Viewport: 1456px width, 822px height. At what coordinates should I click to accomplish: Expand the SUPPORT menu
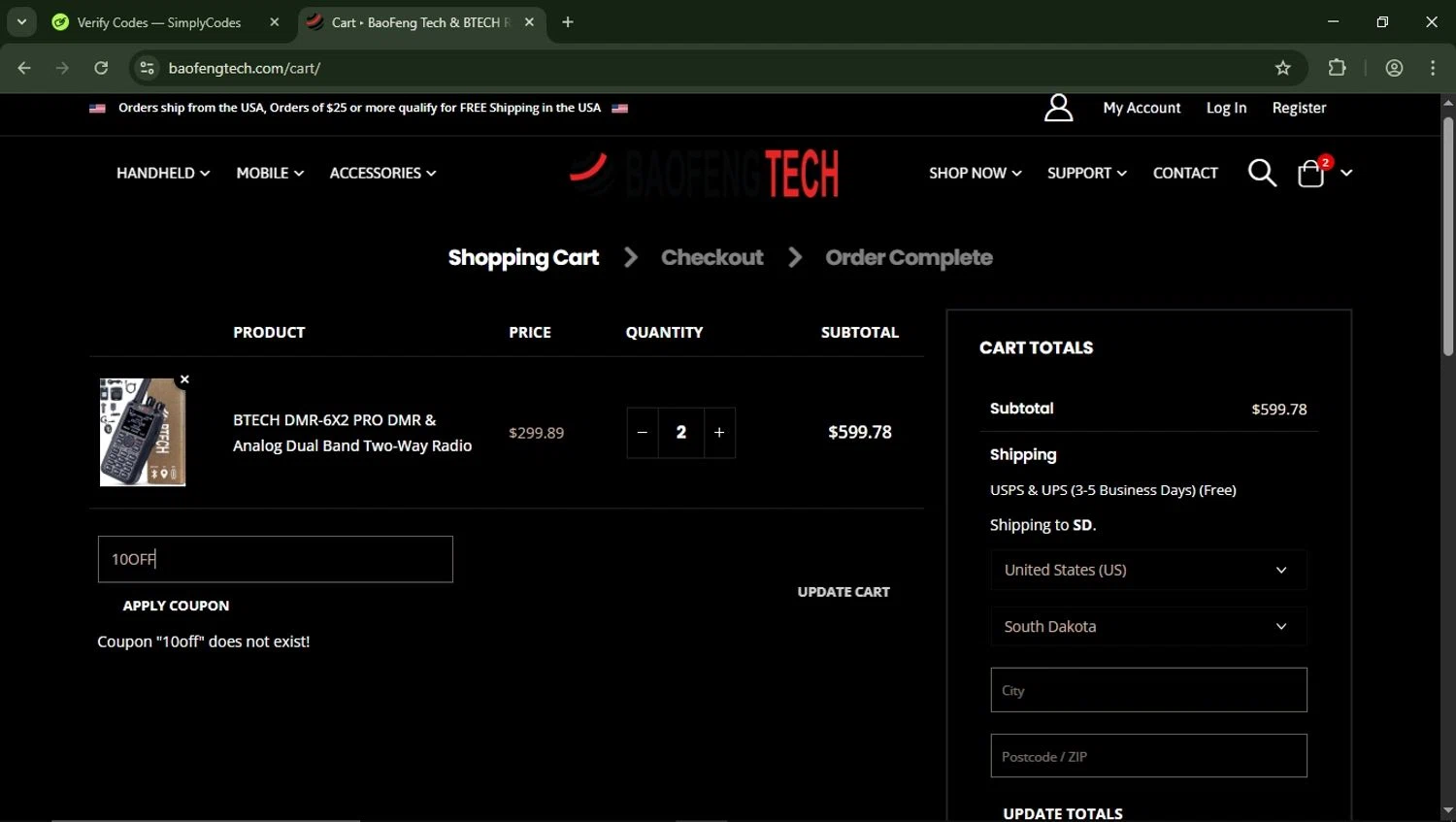coord(1086,173)
